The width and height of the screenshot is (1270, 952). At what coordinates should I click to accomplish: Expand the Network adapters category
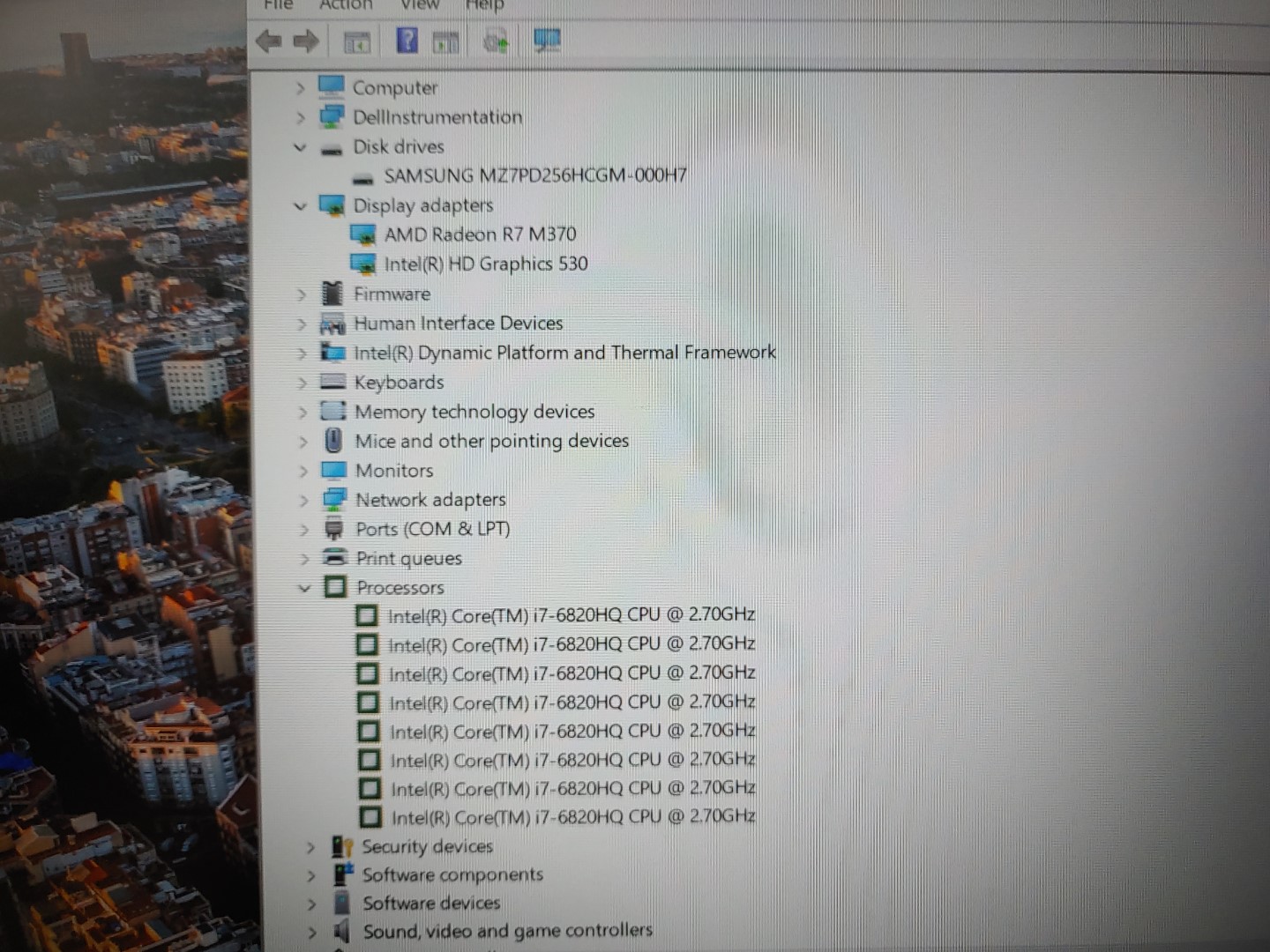(x=304, y=499)
